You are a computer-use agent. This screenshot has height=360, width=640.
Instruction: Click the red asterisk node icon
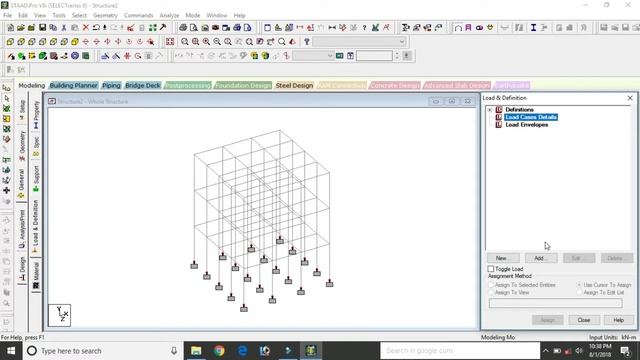[127, 56]
